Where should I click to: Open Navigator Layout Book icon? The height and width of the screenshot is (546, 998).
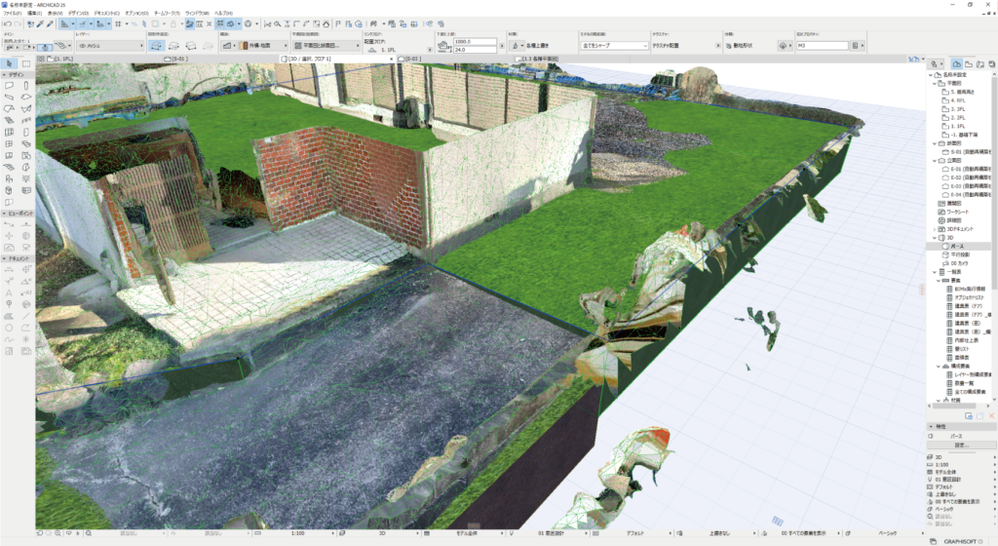click(x=980, y=64)
